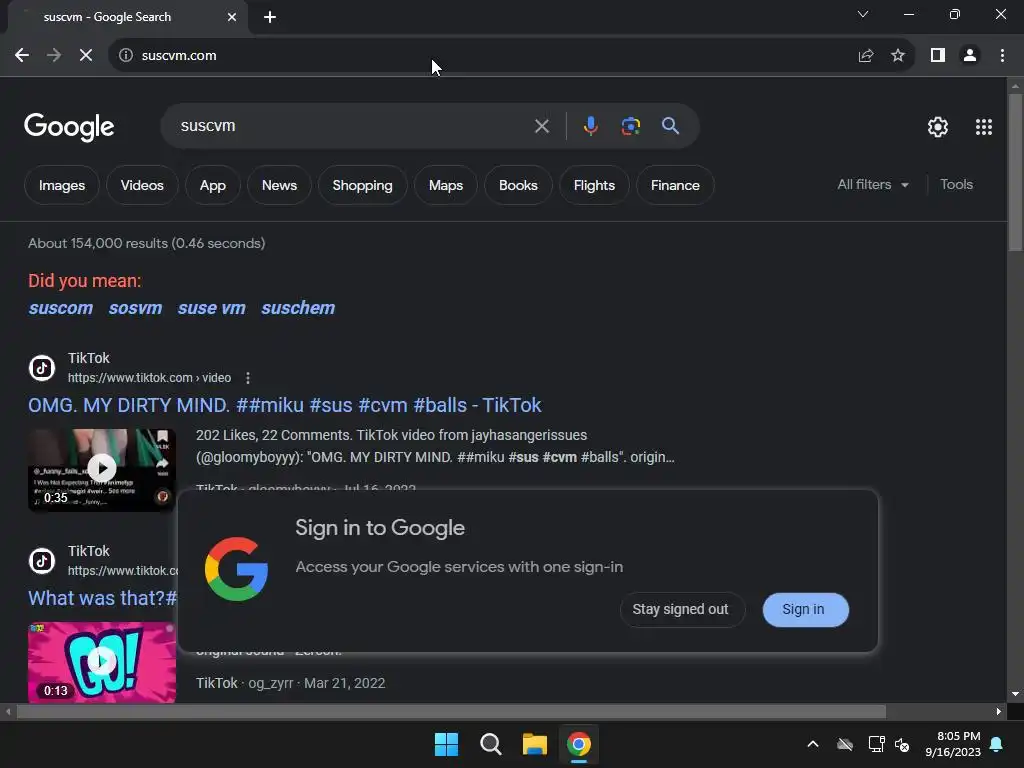Image resolution: width=1024 pixels, height=768 pixels.
Task: Open OMG. MY DIRTY MIND TikTok result
Action: pyautogui.click(x=285, y=406)
